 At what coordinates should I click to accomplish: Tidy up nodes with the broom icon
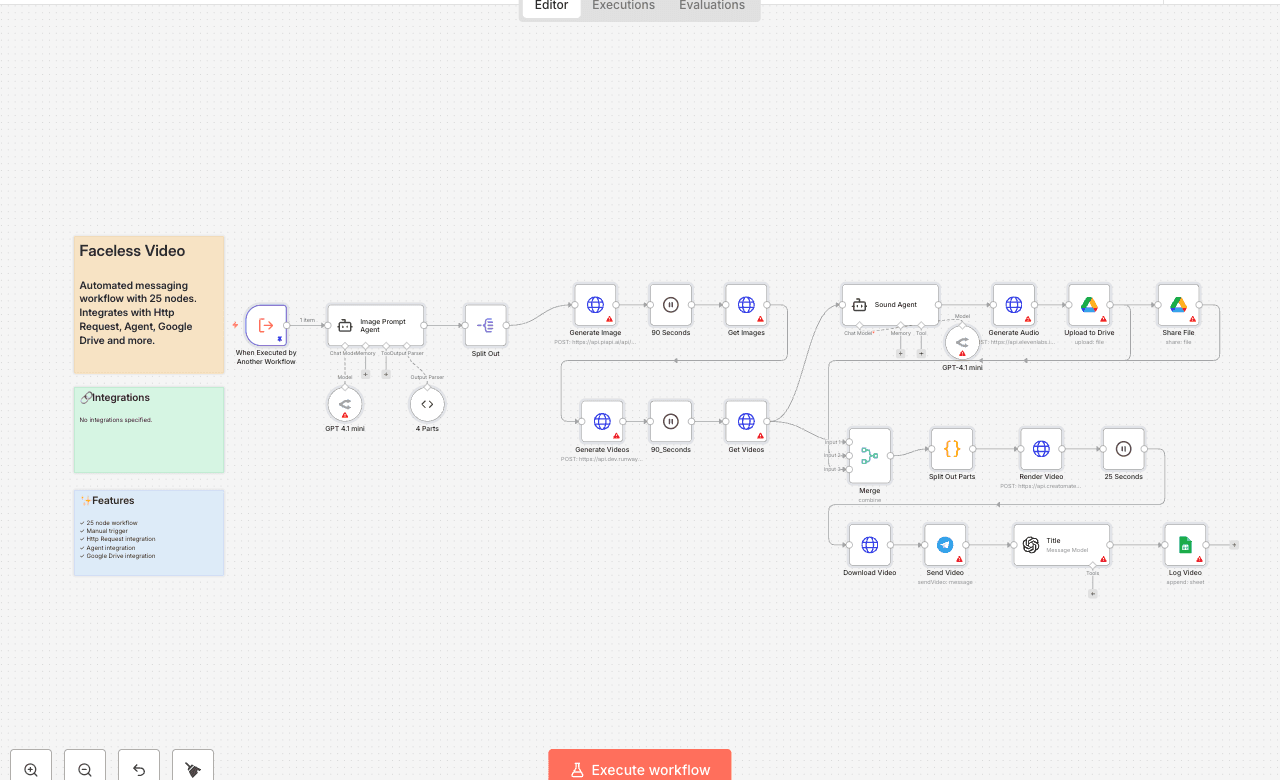pos(193,769)
